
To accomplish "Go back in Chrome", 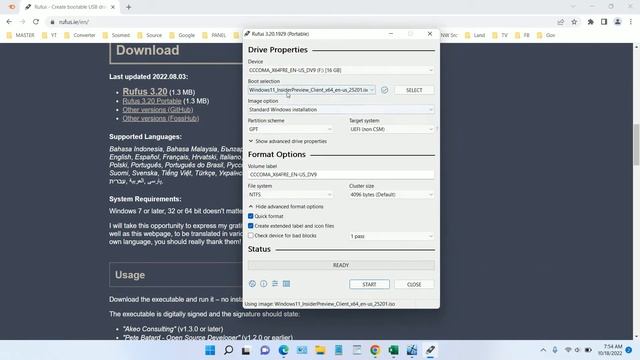I will click(9, 22).
